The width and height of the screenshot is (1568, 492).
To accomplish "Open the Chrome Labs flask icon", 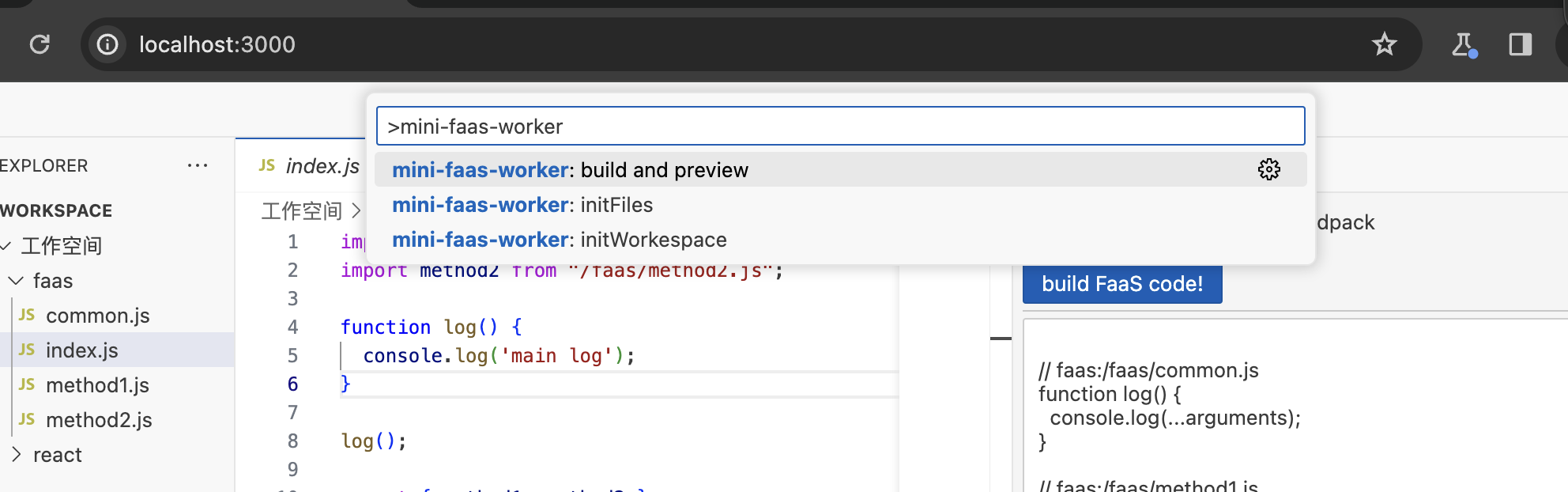I will (1464, 44).
